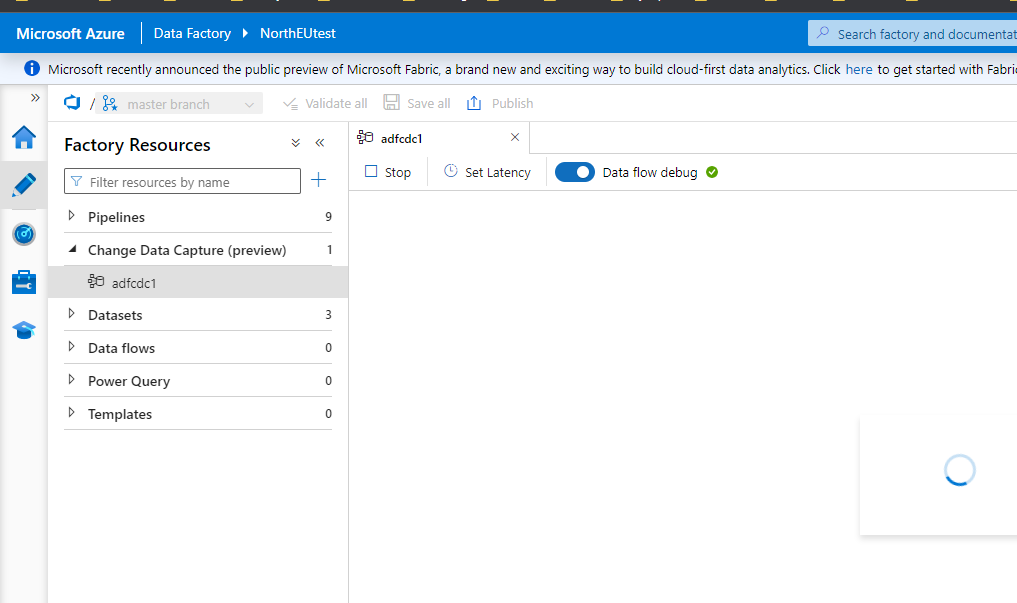This screenshot has height=603, width=1017.
Task: Click the git repository icon near master branch
Action: pyautogui.click(x=70, y=102)
